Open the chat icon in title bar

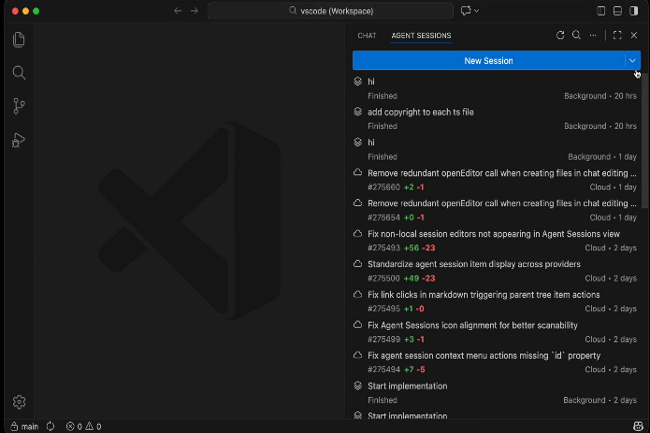[x=466, y=11]
